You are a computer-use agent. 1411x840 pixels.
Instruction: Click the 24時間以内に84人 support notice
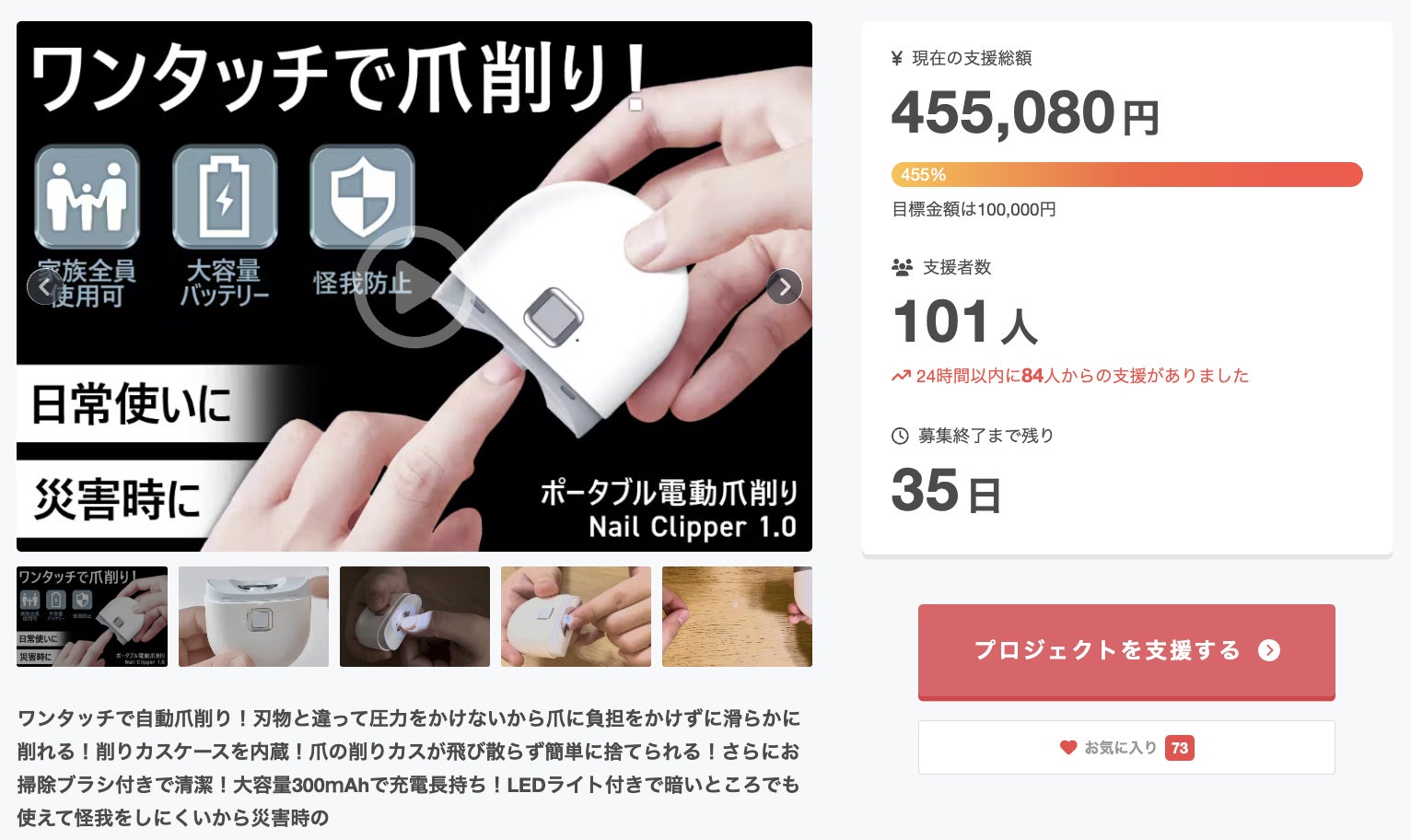[x=1070, y=376]
